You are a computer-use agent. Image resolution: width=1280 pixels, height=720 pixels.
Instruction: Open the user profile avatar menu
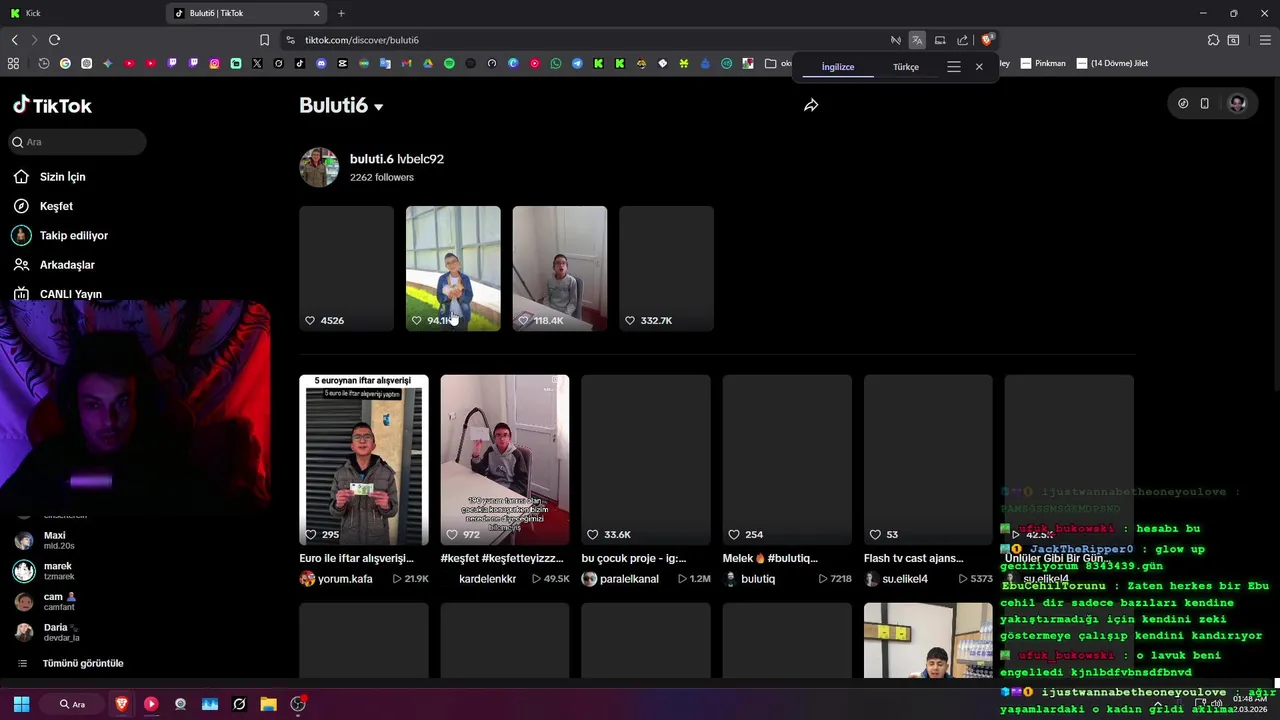[1237, 103]
